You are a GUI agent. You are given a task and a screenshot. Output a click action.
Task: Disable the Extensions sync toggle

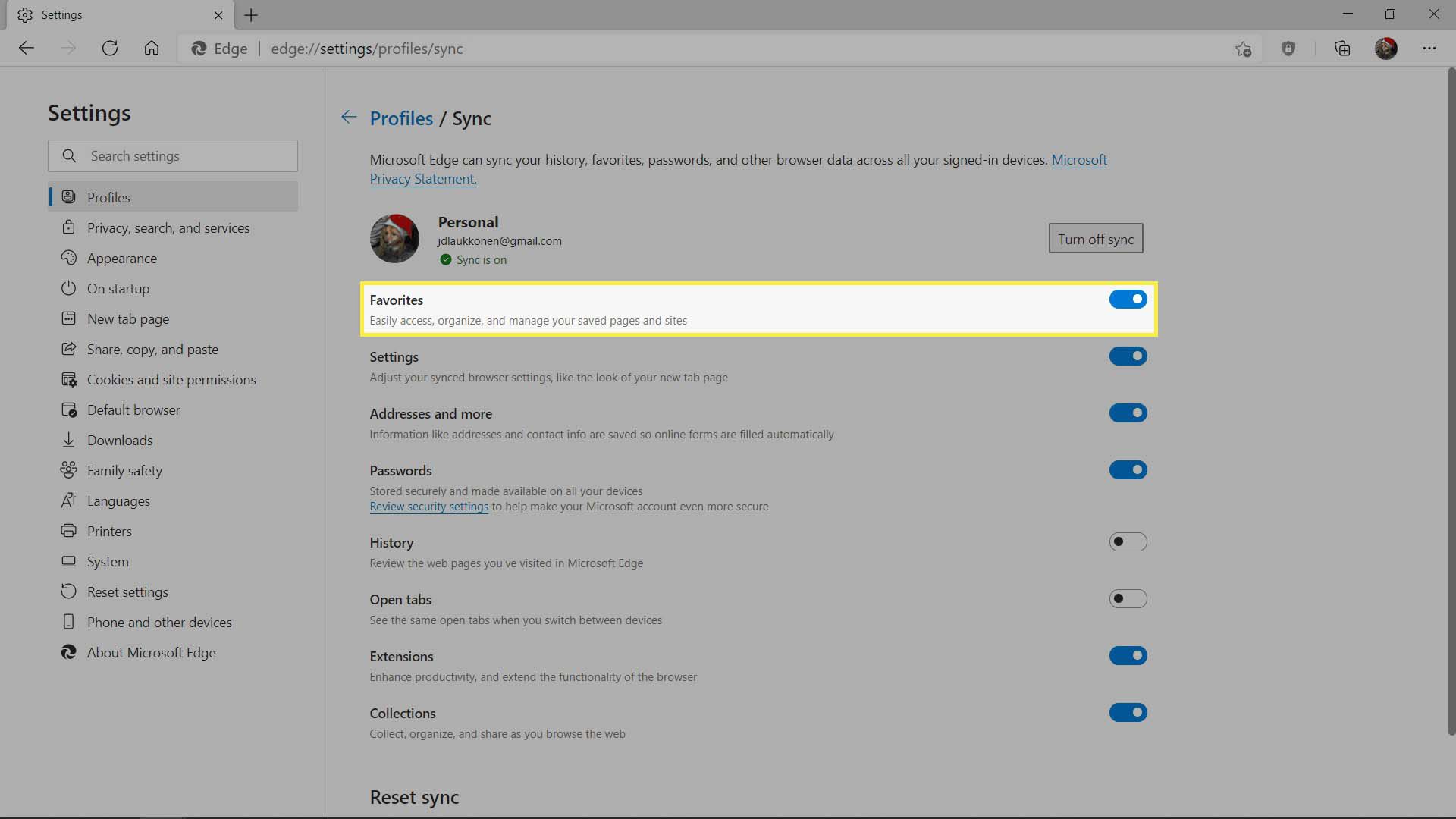pos(1128,655)
